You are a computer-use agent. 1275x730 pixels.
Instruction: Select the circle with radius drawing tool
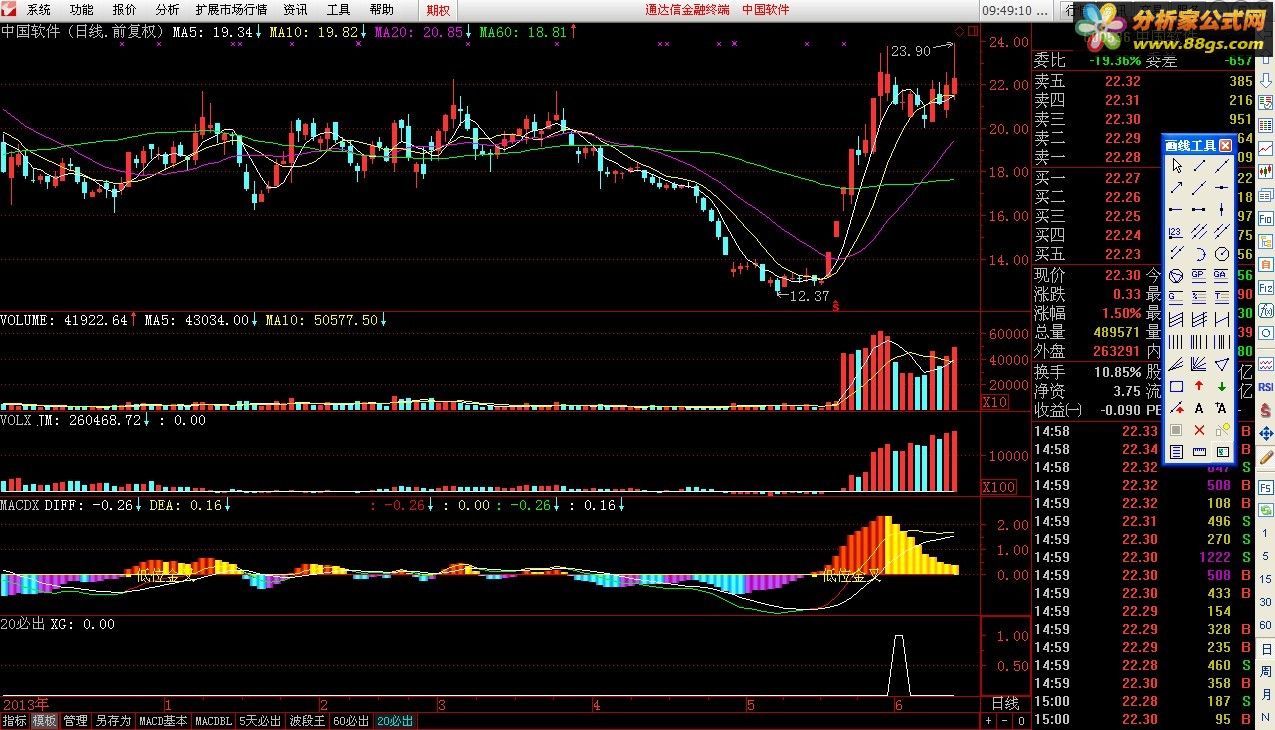coord(1221,253)
